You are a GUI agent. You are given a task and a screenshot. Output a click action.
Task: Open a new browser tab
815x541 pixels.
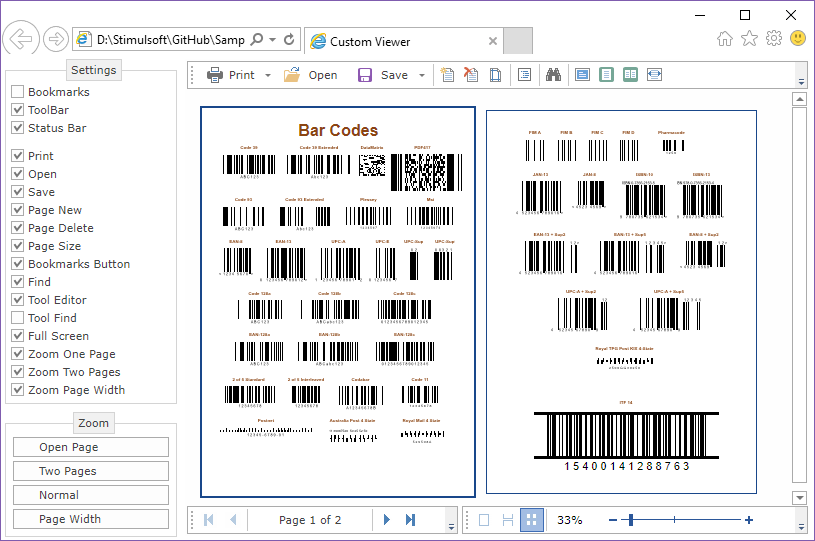tap(518, 41)
